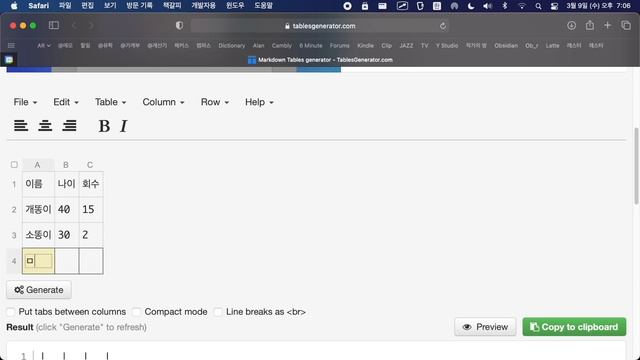Open Safari menu in macOS menu bar
Viewport: 640px width, 360px height.
pyautogui.click(x=38, y=6)
